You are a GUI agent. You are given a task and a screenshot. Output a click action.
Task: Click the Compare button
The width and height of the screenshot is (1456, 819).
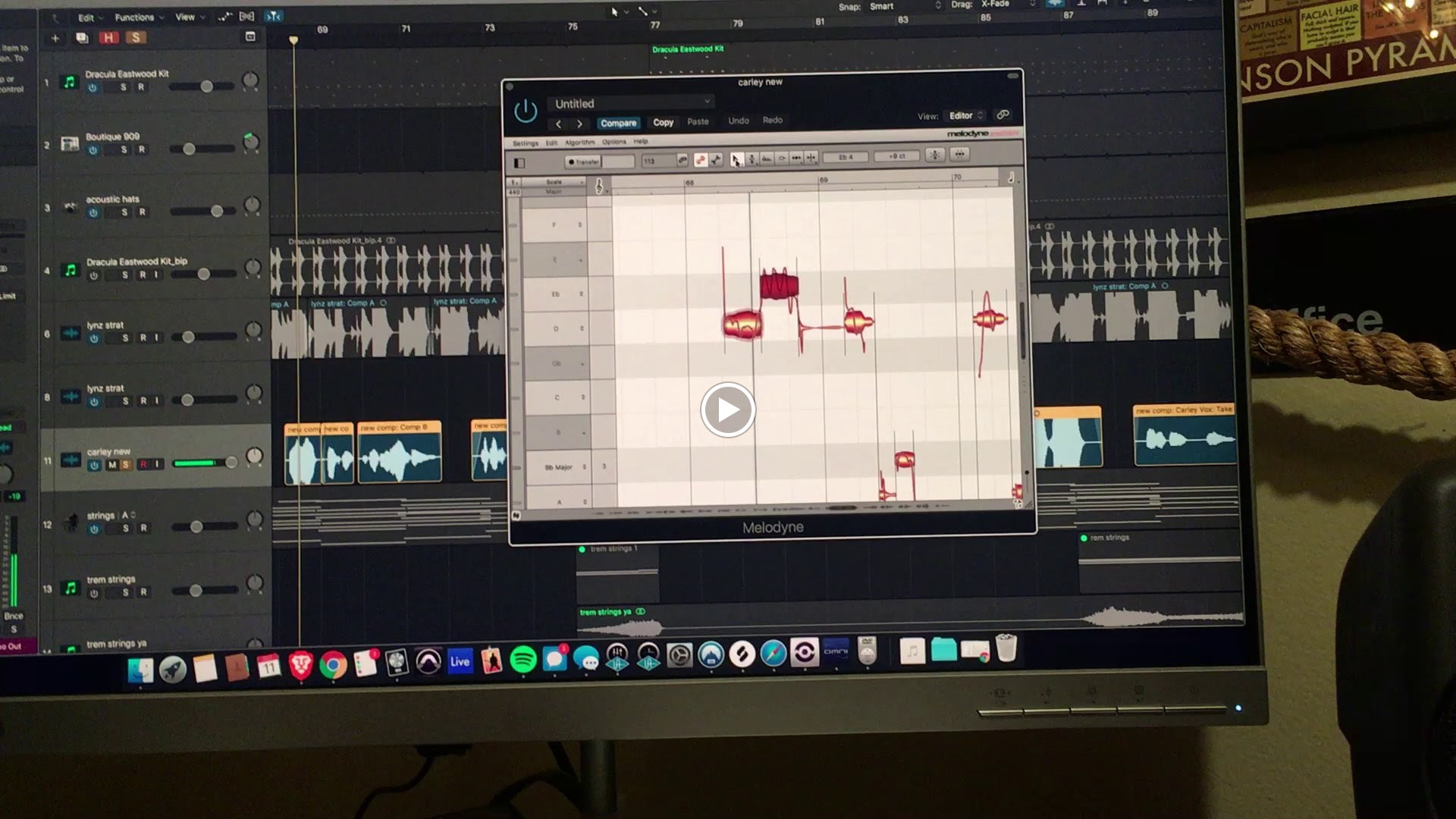(618, 123)
